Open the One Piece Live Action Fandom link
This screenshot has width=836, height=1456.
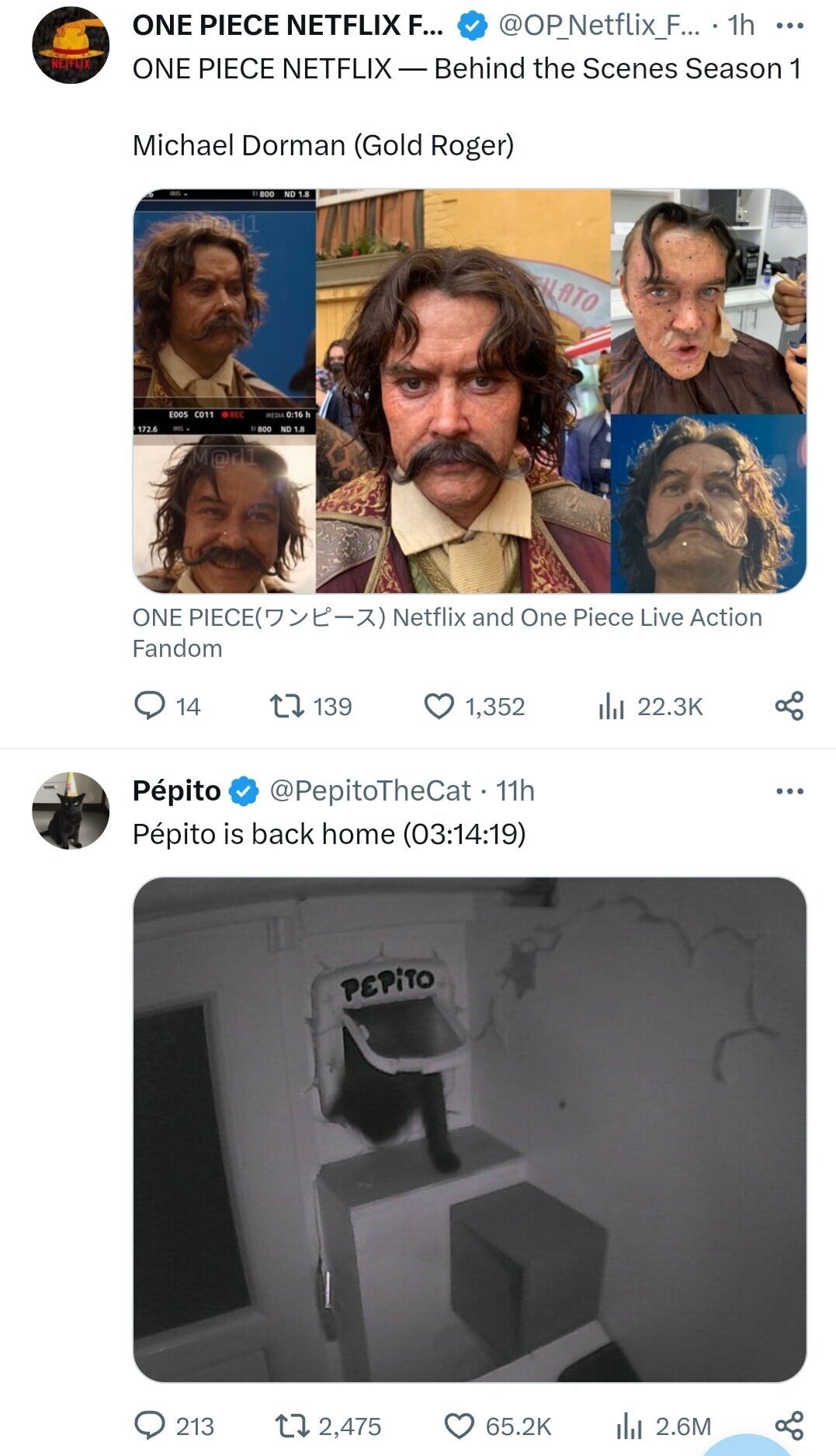click(446, 632)
